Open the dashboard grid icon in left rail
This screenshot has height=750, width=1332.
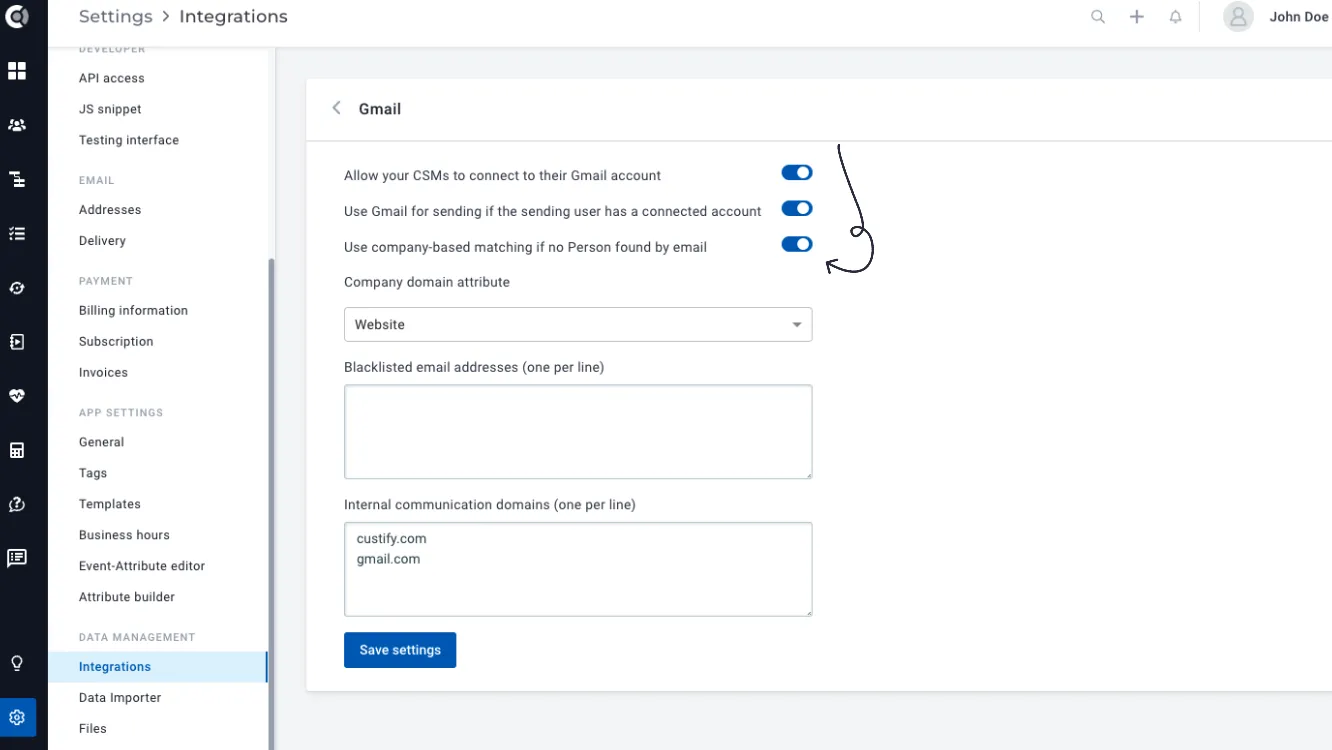click(x=17, y=71)
